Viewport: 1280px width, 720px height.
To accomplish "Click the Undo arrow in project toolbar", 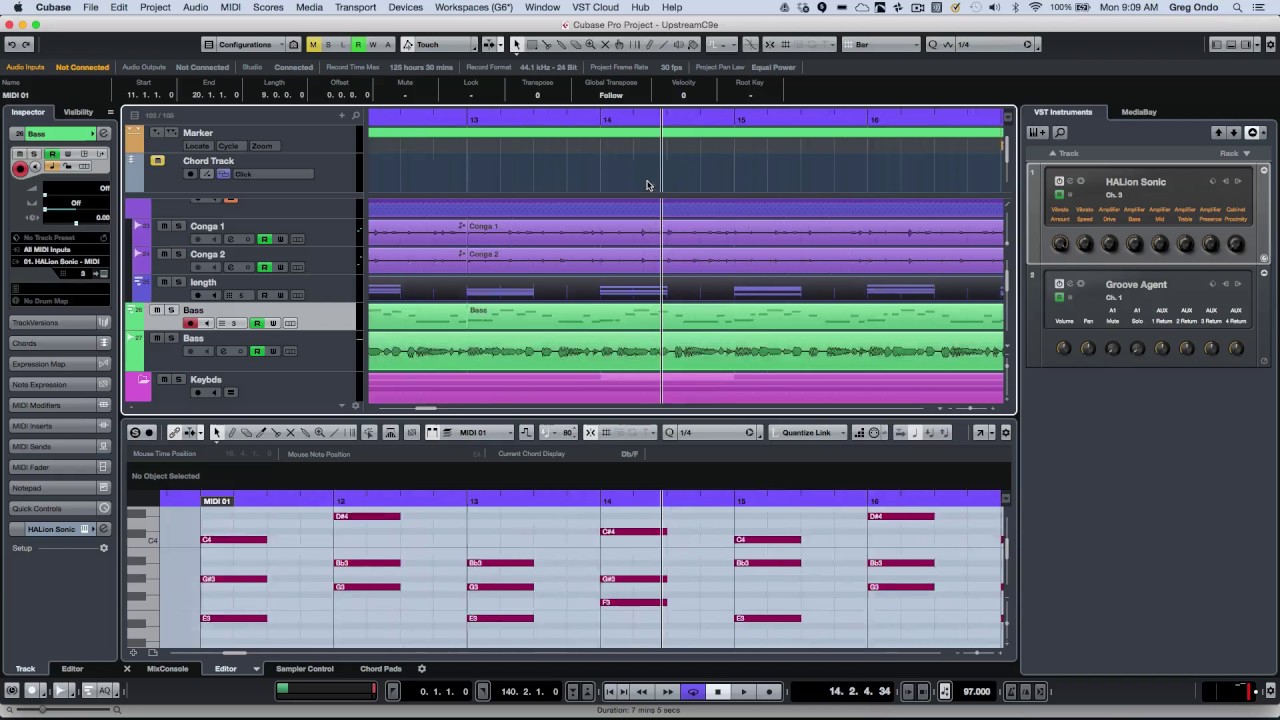I will tap(11, 44).
